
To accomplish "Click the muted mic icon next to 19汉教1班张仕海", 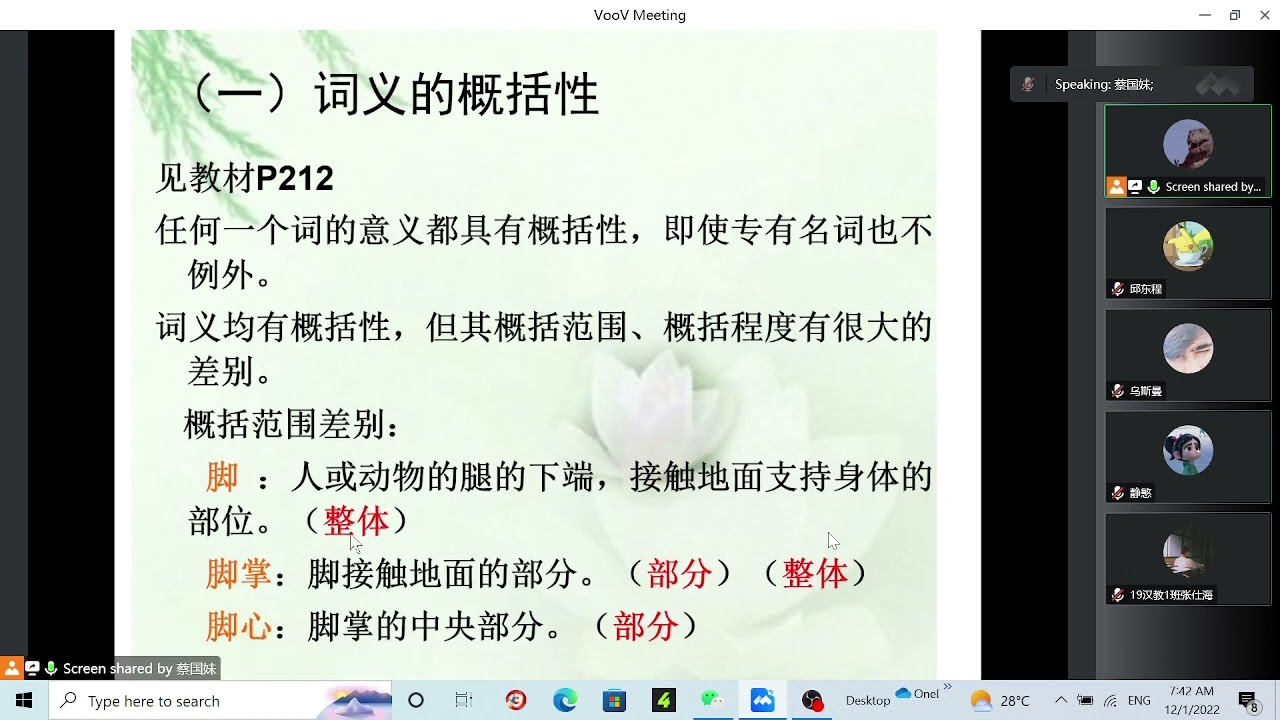I will click(1118, 595).
